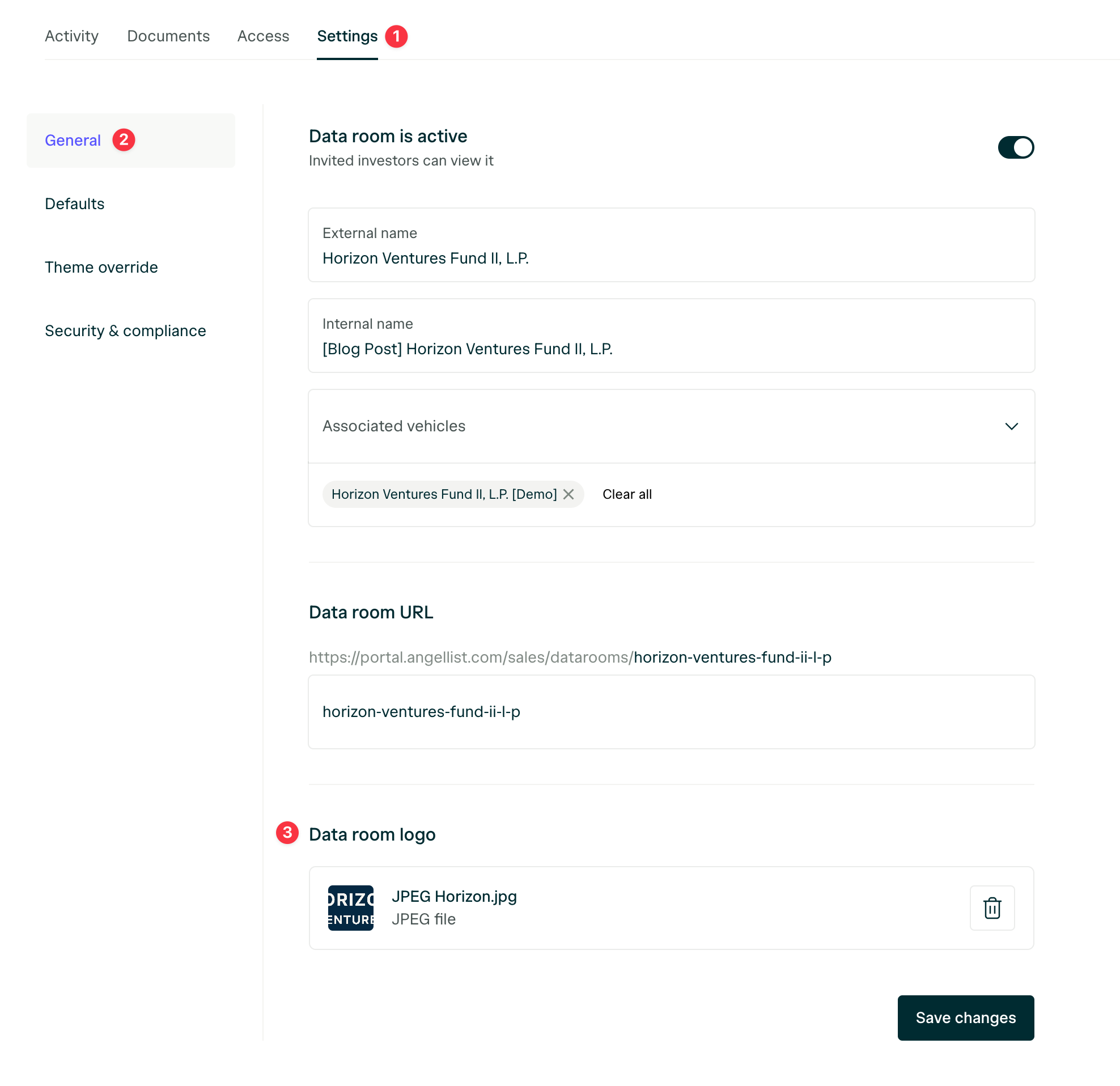
Task: Open Security & compliance settings
Action: click(126, 330)
